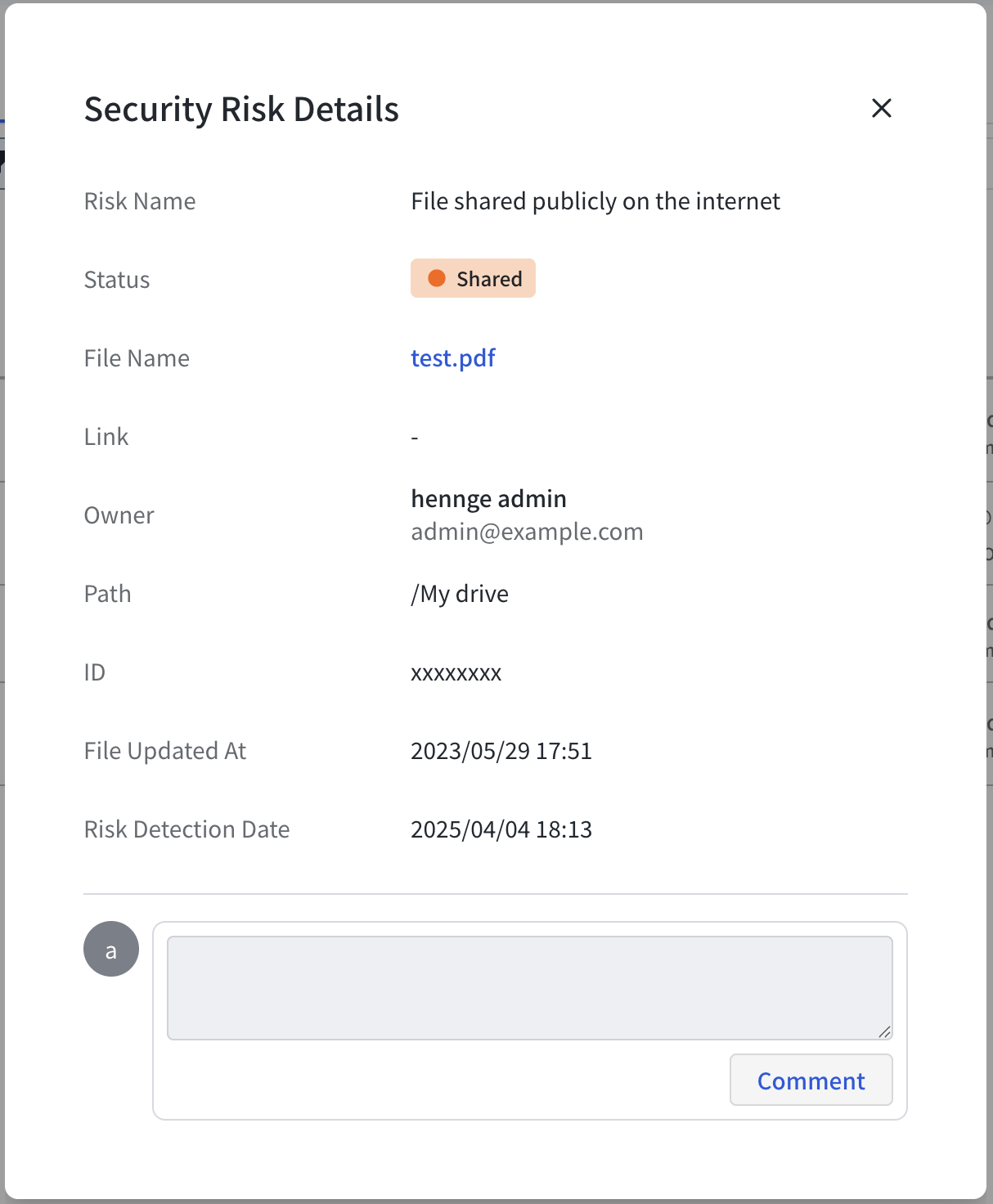
Task: Click the File Name field label
Action: pos(137,358)
